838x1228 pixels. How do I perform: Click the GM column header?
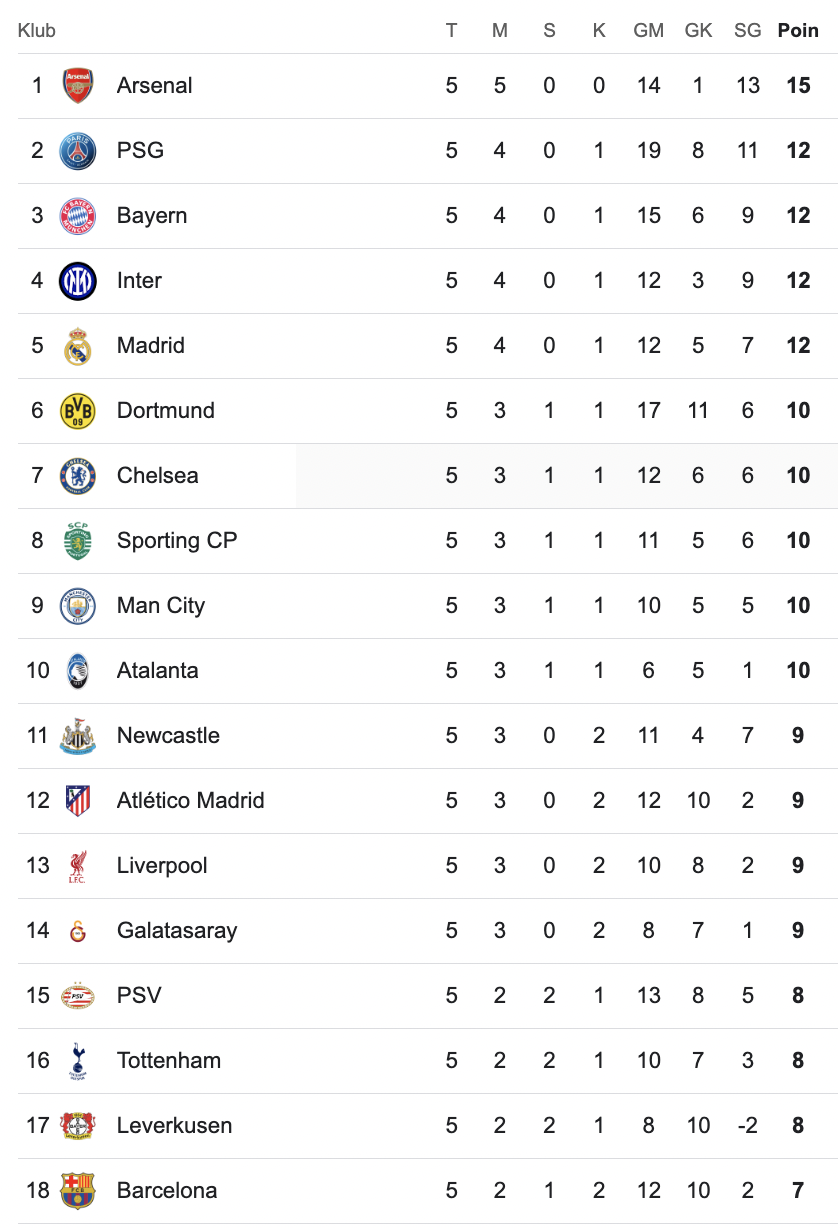point(649,31)
